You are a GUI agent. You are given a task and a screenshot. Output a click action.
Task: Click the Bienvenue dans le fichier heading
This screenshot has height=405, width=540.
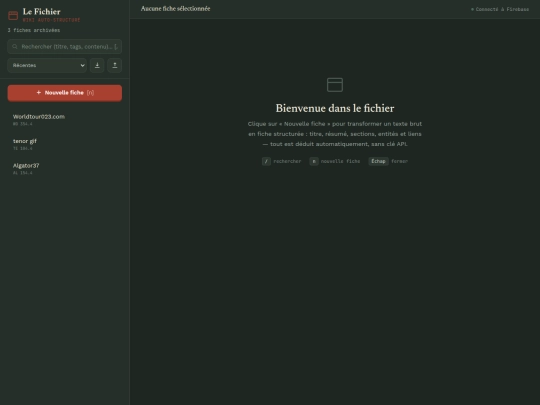tap(335, 108)
